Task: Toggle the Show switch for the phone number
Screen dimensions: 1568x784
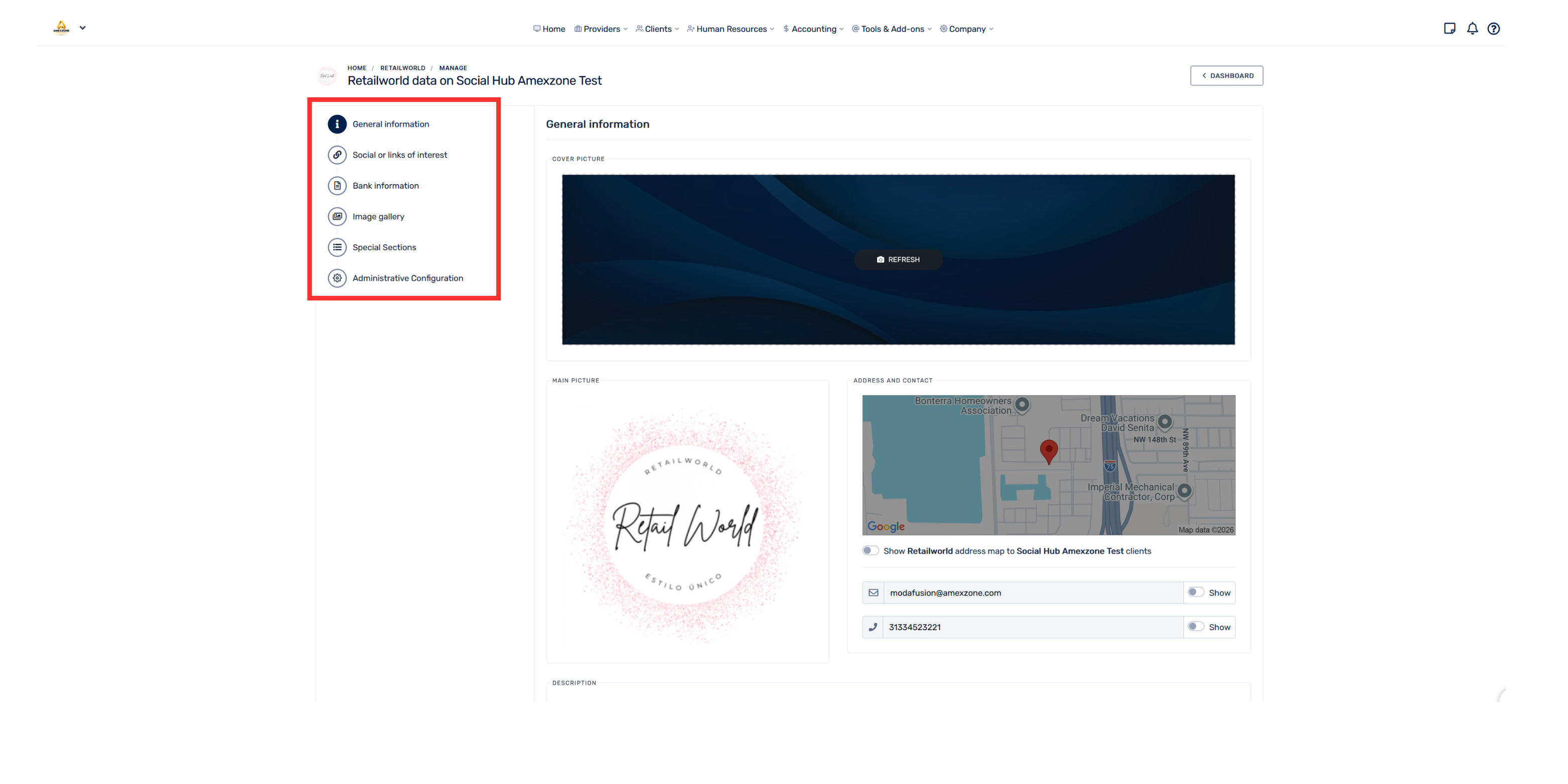Action: [1196, 625]
